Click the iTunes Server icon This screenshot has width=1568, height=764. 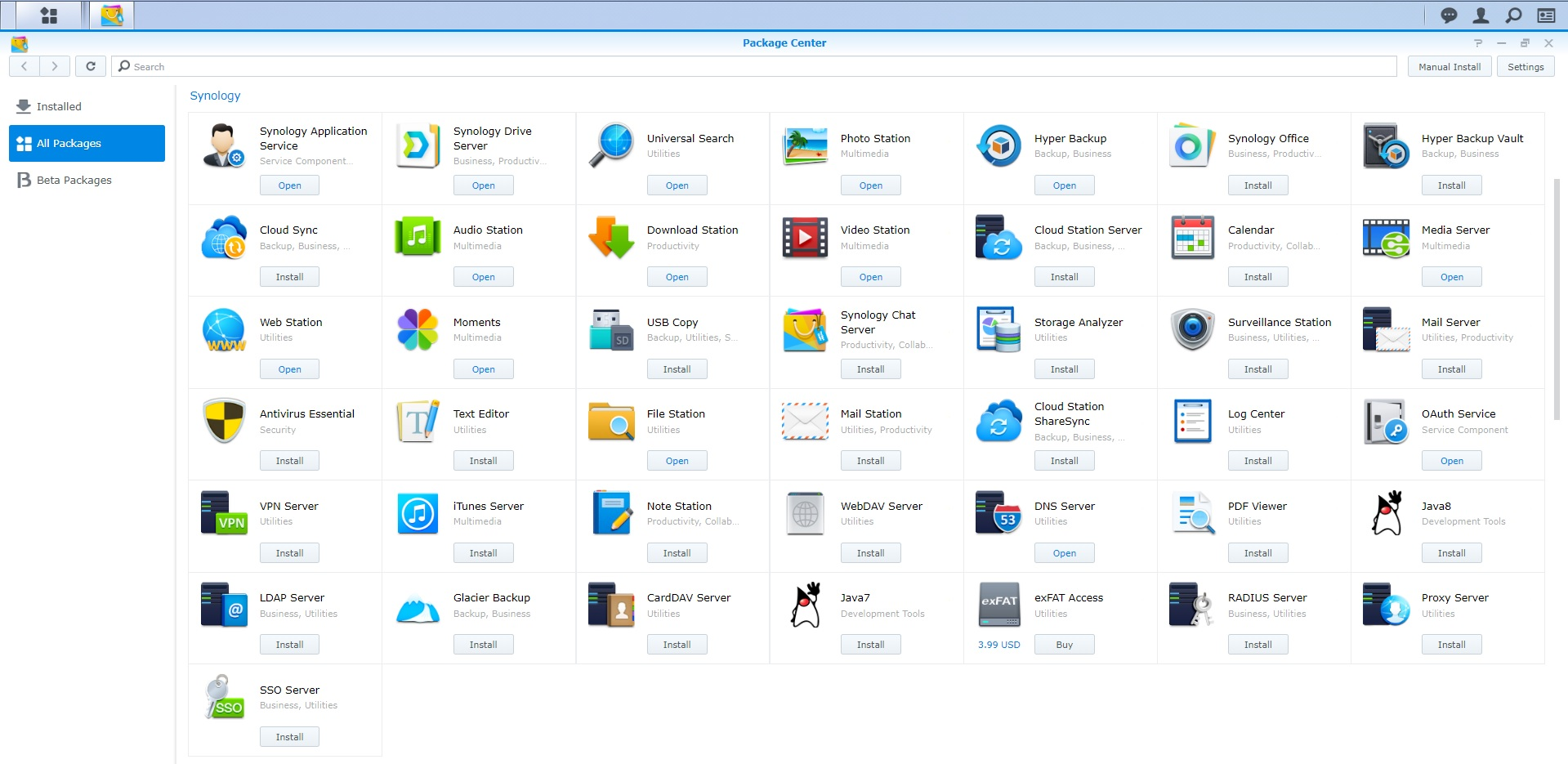[x=418, y=513]
